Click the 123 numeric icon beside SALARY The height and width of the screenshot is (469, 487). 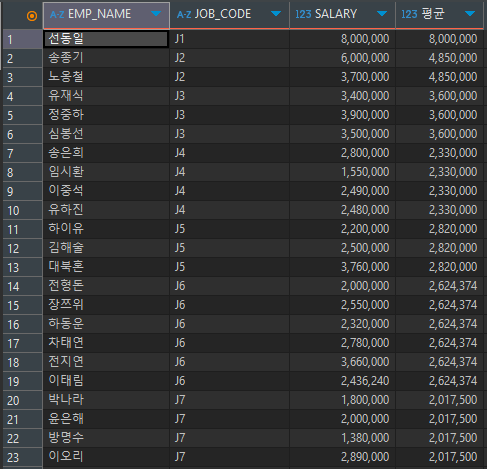303,14
